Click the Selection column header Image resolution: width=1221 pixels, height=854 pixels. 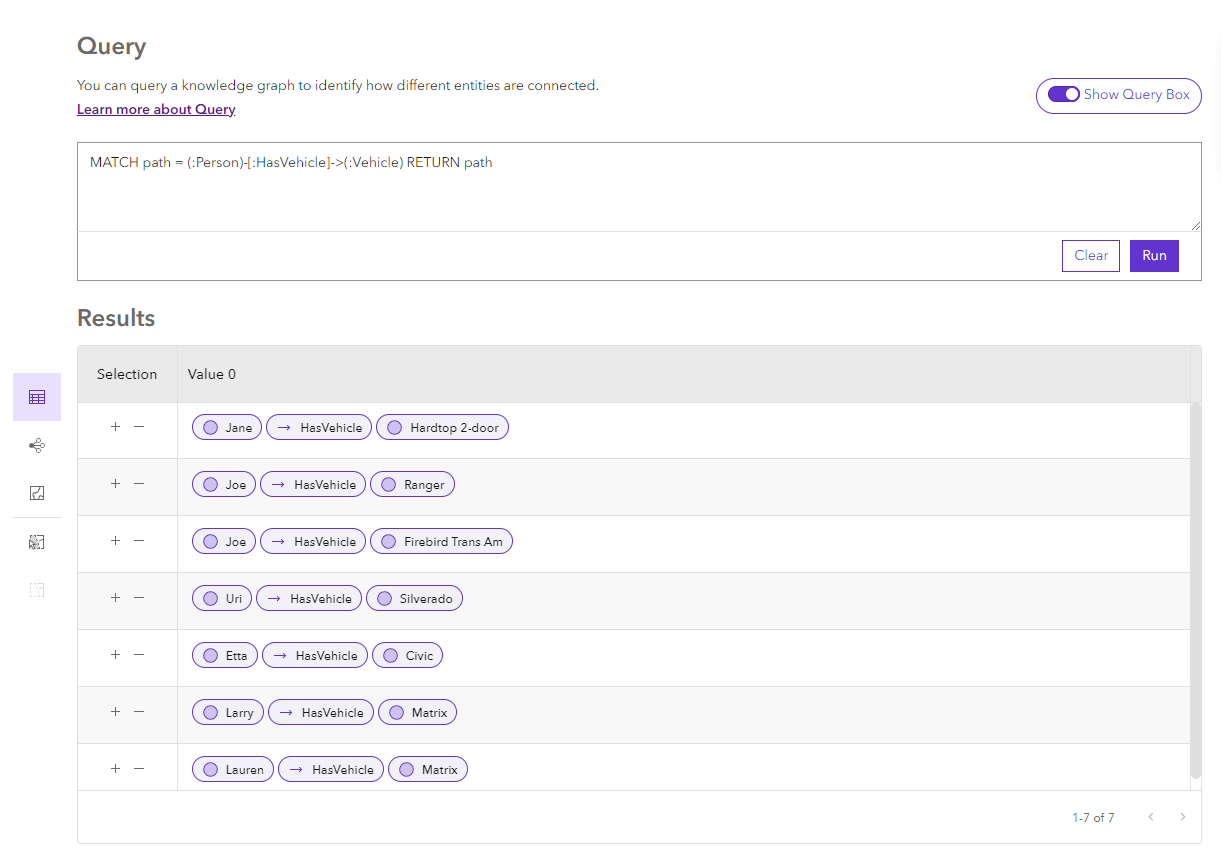(x=127, y=374)
